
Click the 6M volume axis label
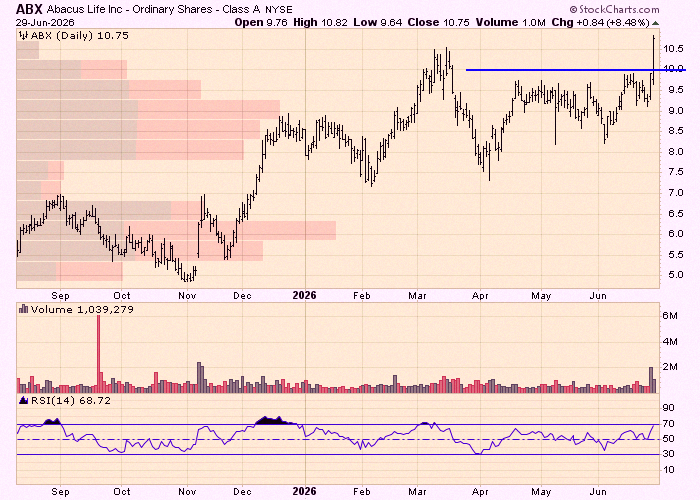(670, 316)
